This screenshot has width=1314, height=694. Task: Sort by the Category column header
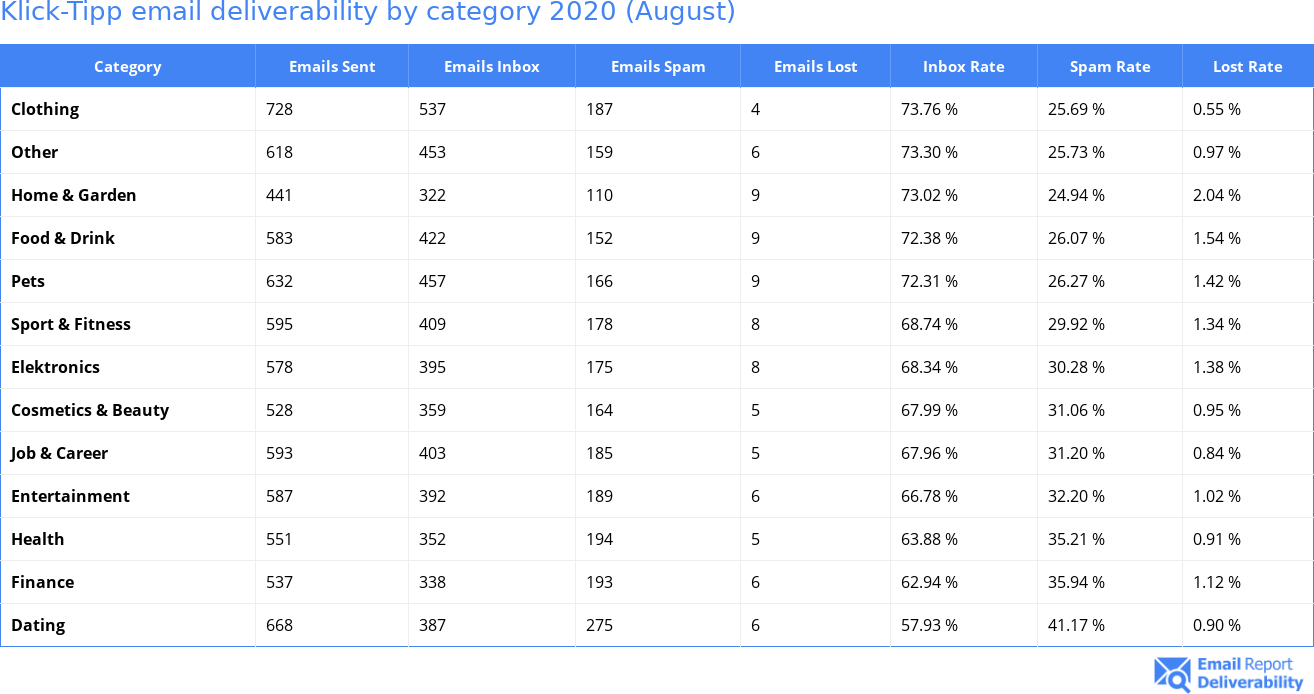point(127,67)
